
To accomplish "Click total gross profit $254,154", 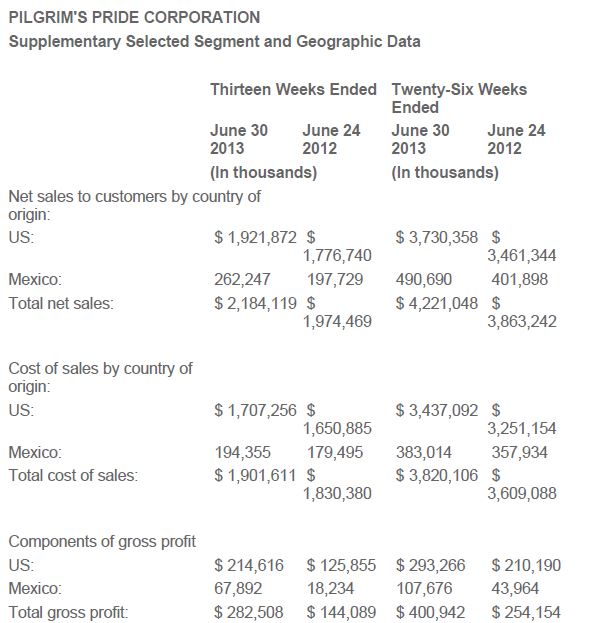I will coord(527,612).
